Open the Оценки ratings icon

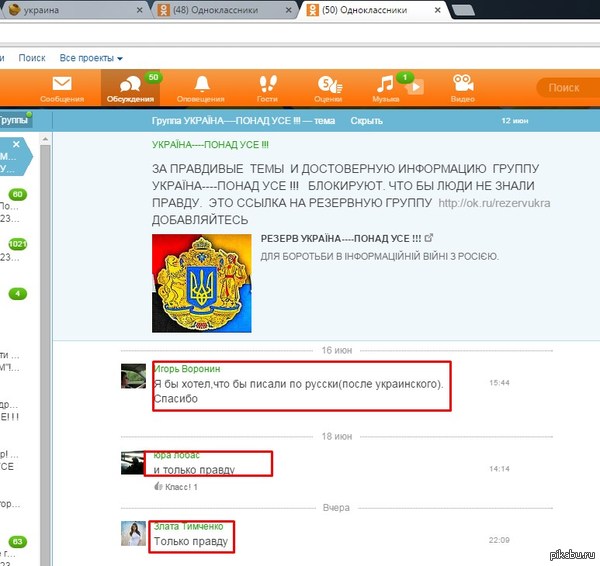click(327, 88)
